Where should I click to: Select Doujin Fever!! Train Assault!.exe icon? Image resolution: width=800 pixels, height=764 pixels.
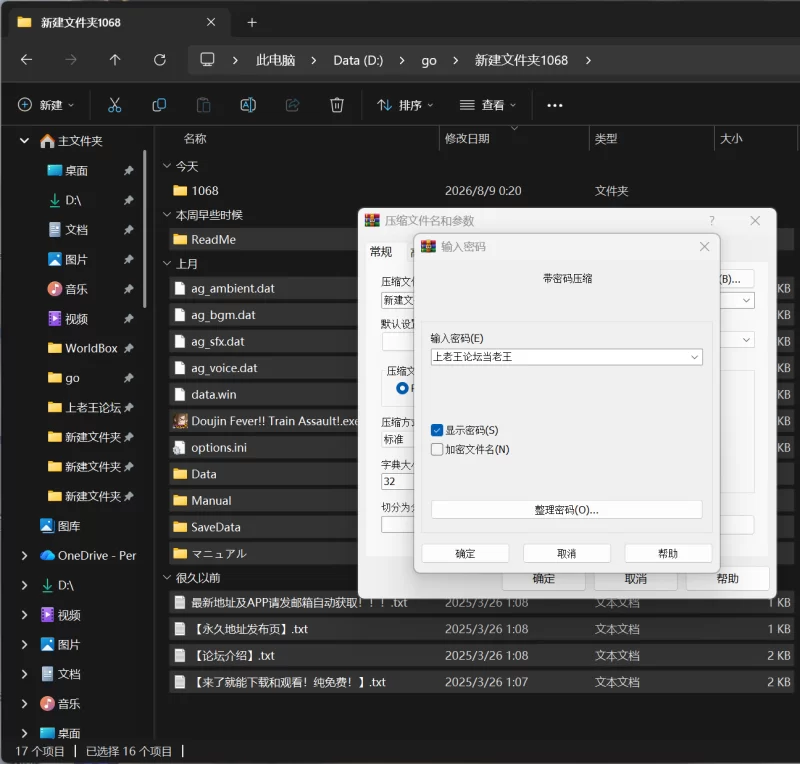coord(180,421)
